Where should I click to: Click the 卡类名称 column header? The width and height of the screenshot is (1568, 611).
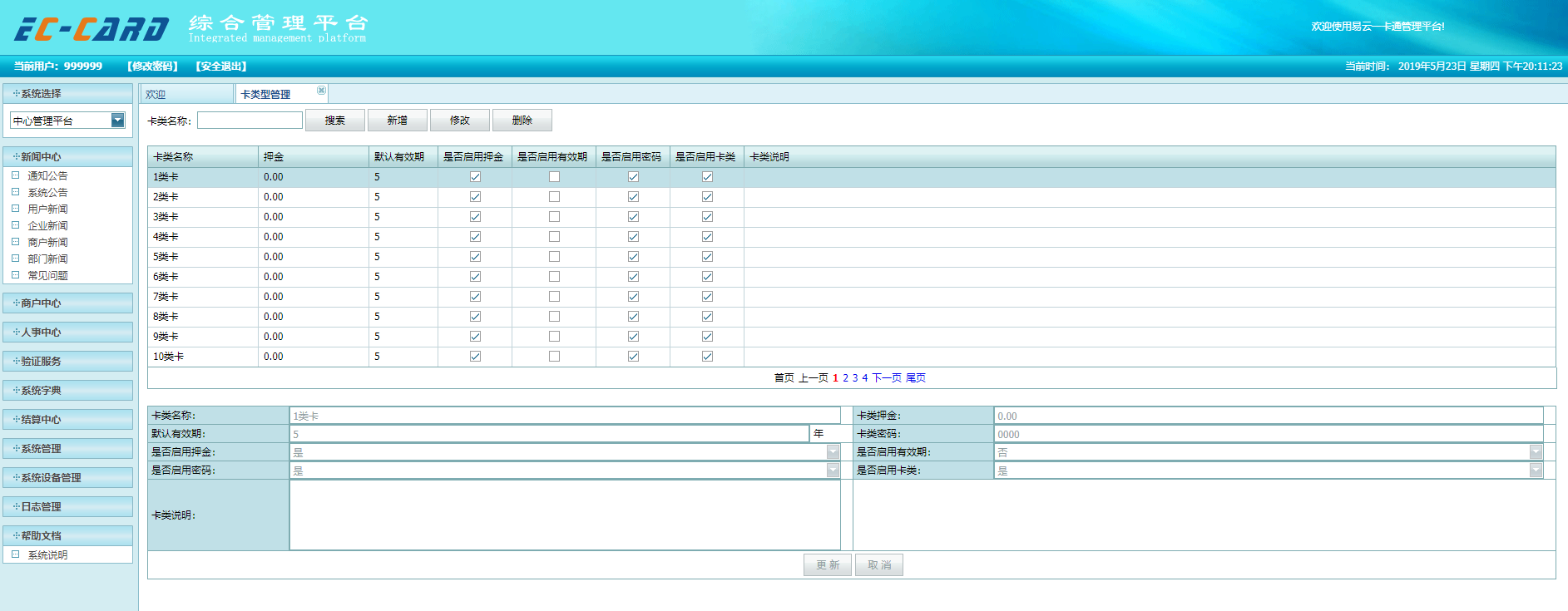pyautogui.click(x=203, y=156)
